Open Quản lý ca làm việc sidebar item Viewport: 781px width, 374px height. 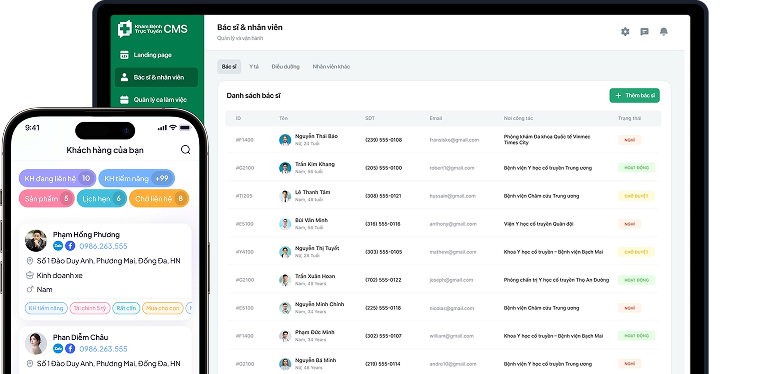pyautogui.click(x=156, y=100)
